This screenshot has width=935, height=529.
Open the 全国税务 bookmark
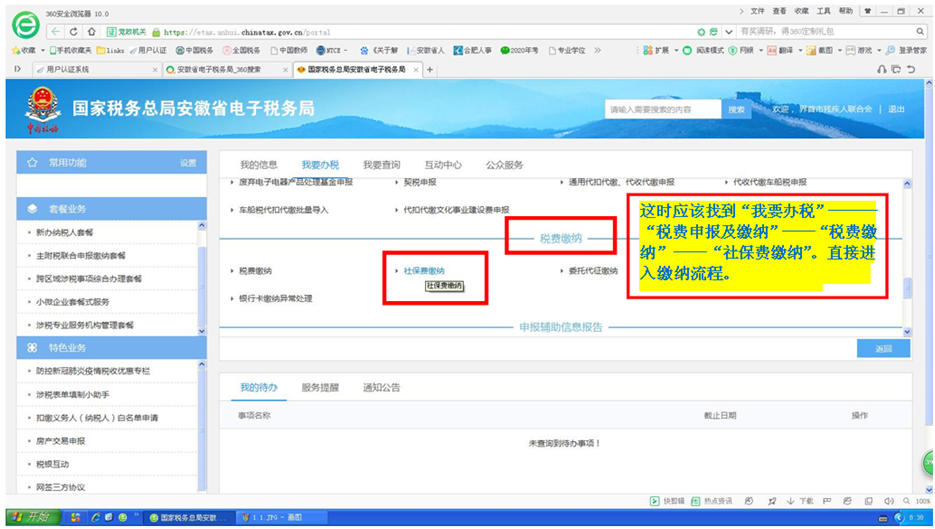[241, 51]
